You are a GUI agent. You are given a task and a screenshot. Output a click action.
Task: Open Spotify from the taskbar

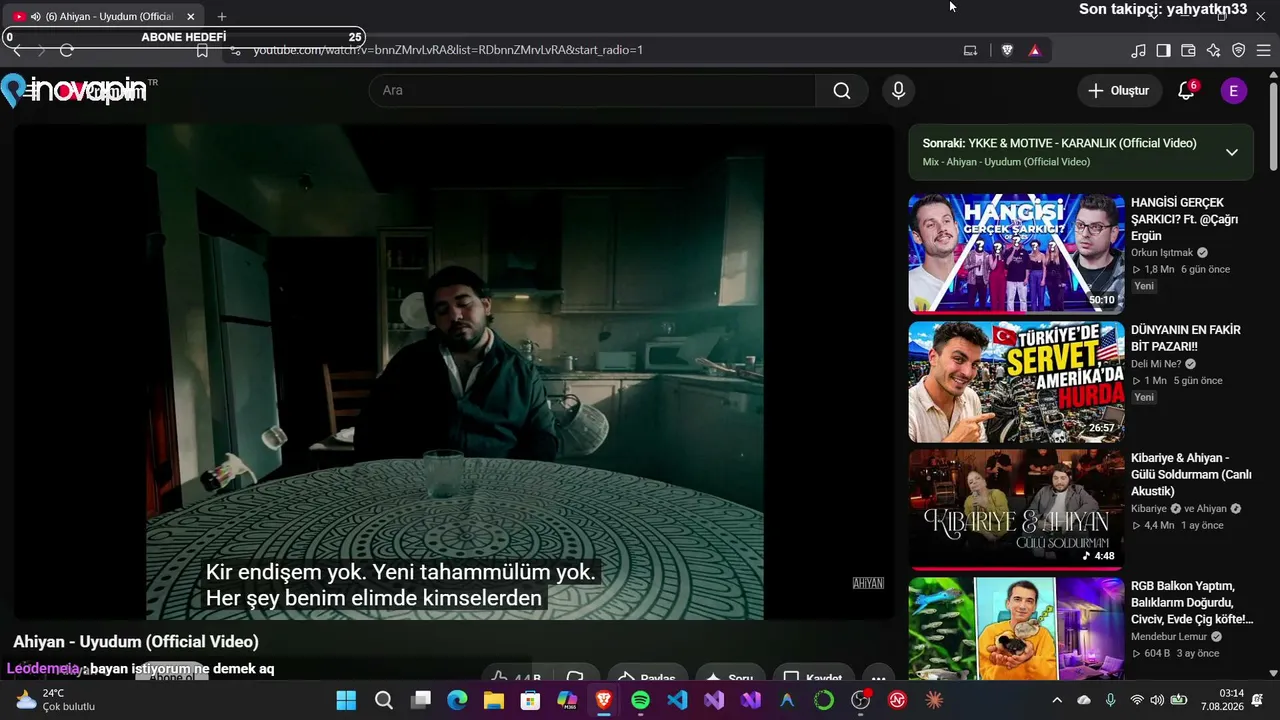point(640,700)
